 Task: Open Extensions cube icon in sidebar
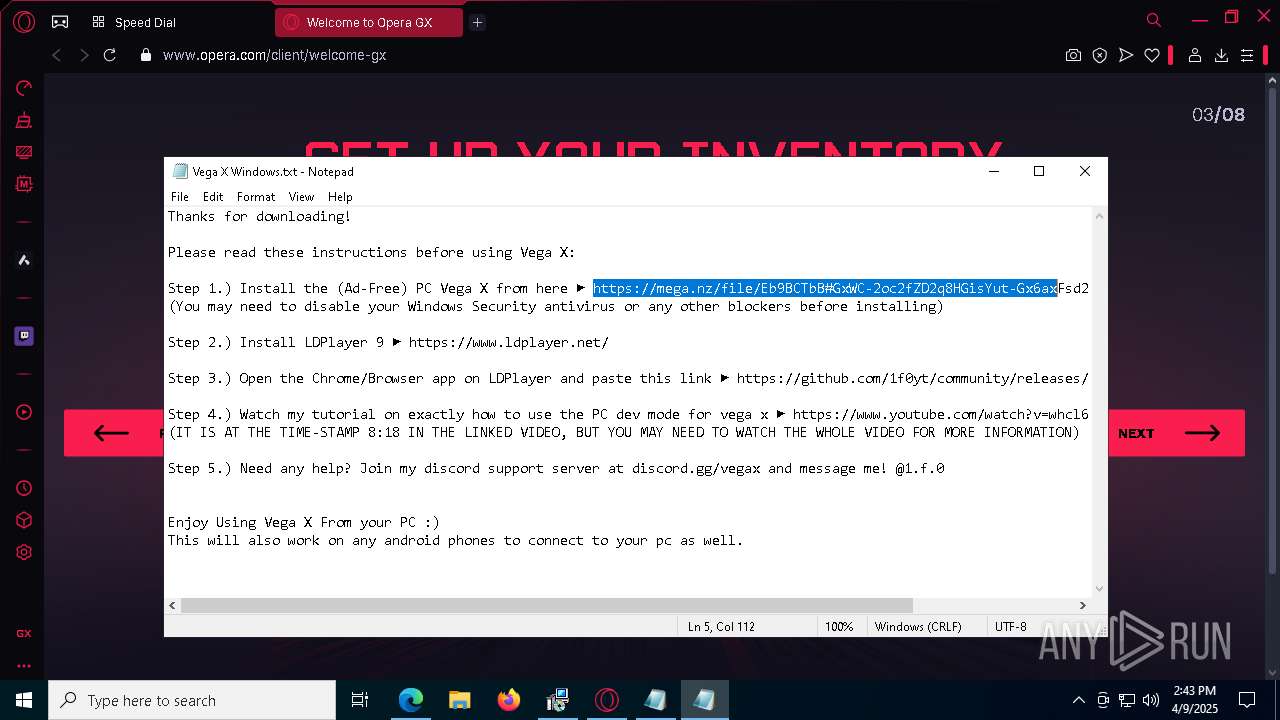click(24, 520)
